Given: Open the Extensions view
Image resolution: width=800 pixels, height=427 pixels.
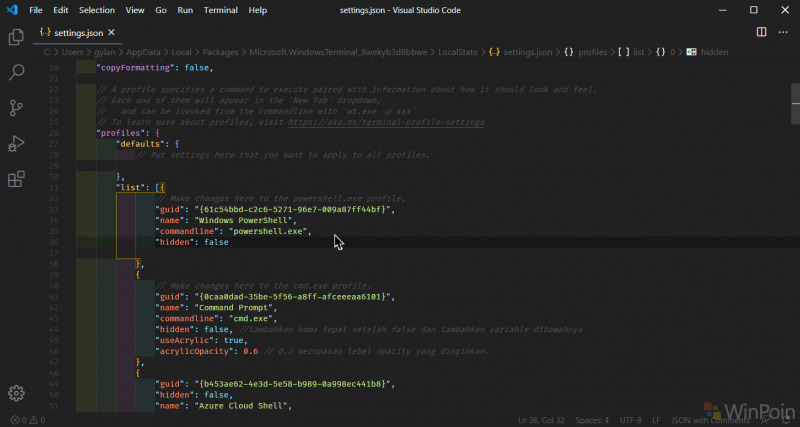Looking at the screenshot, I should point(16,179).
